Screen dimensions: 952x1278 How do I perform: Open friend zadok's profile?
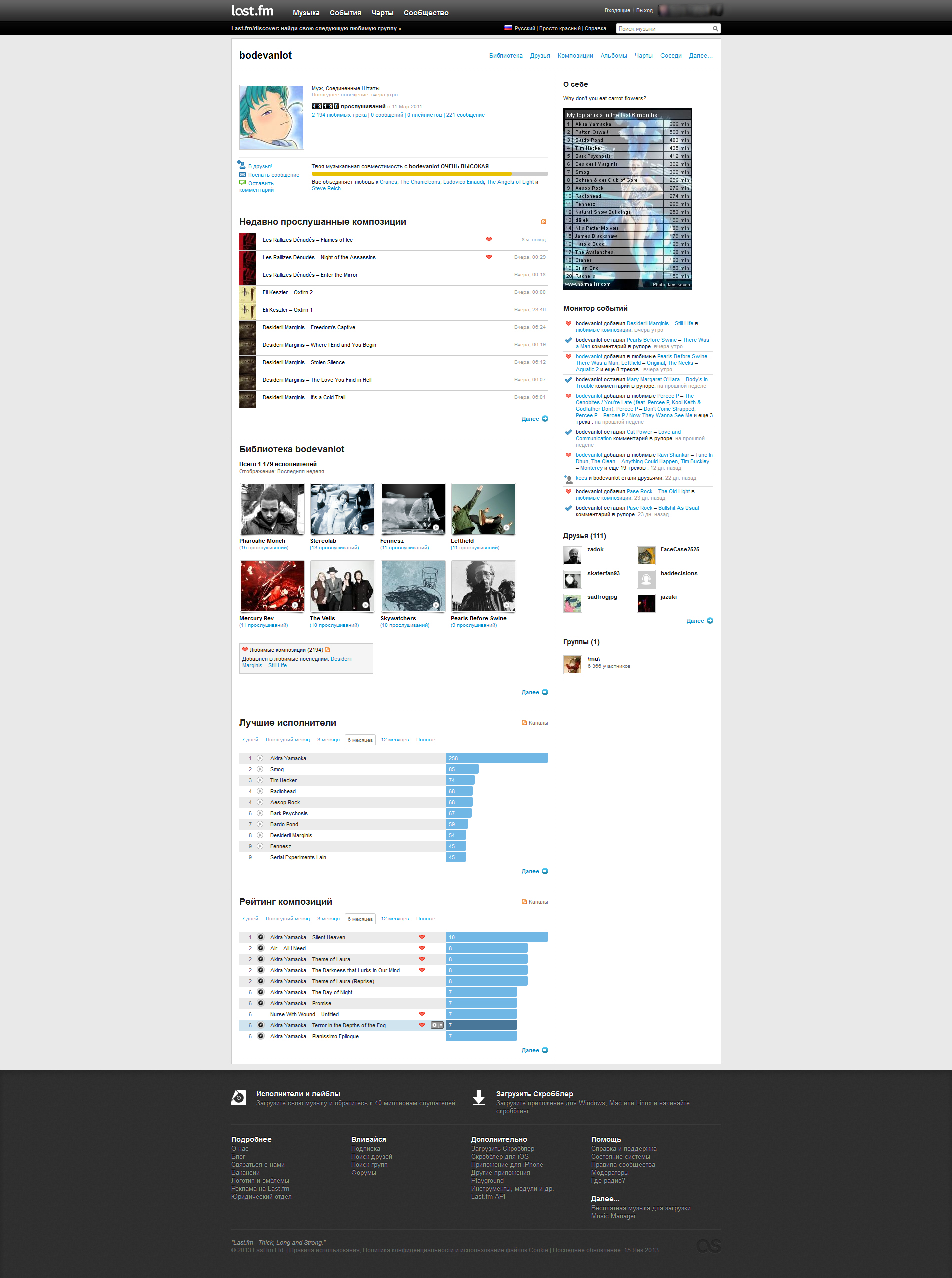coord(595,550)
